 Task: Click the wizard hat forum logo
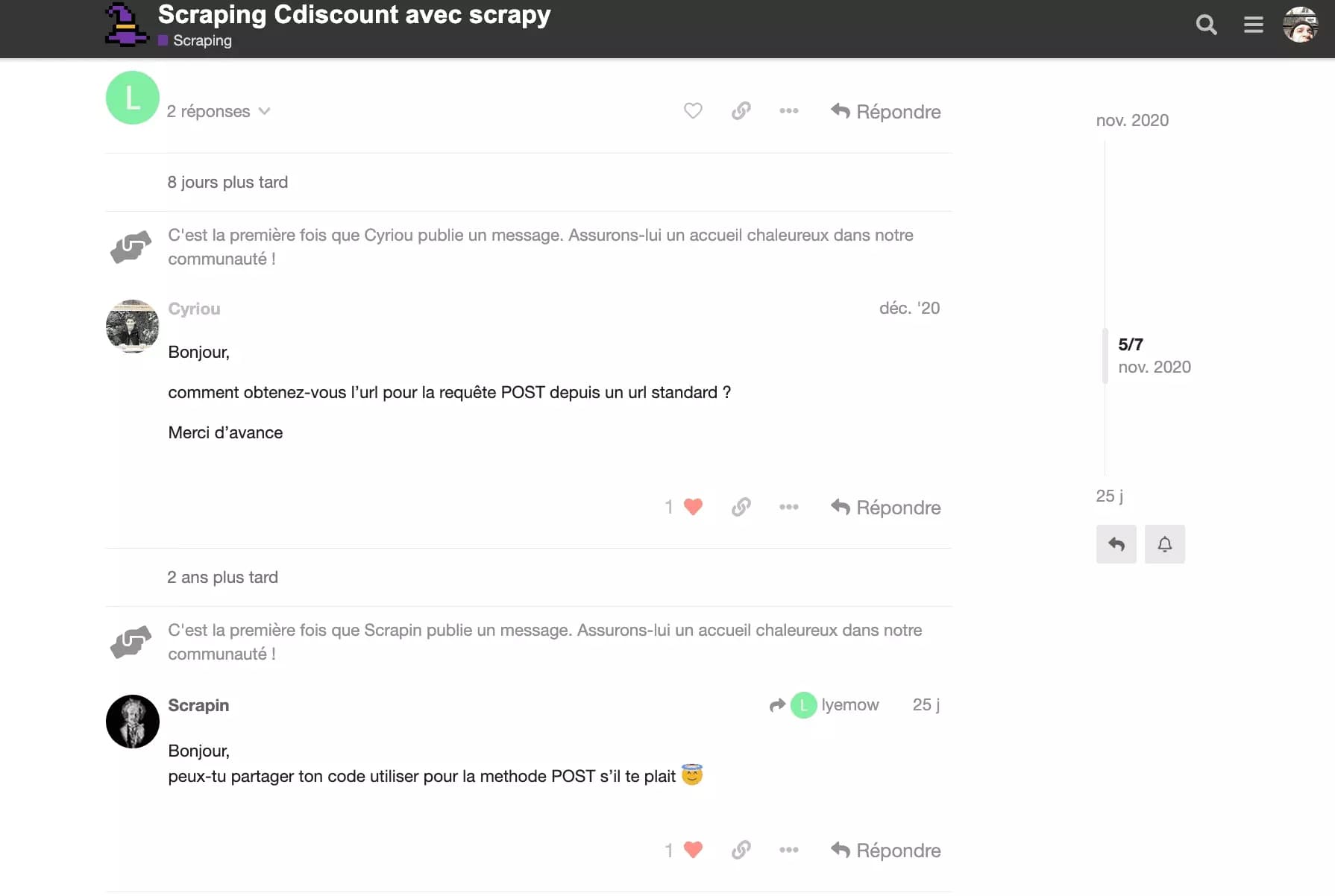coord(125,25)
